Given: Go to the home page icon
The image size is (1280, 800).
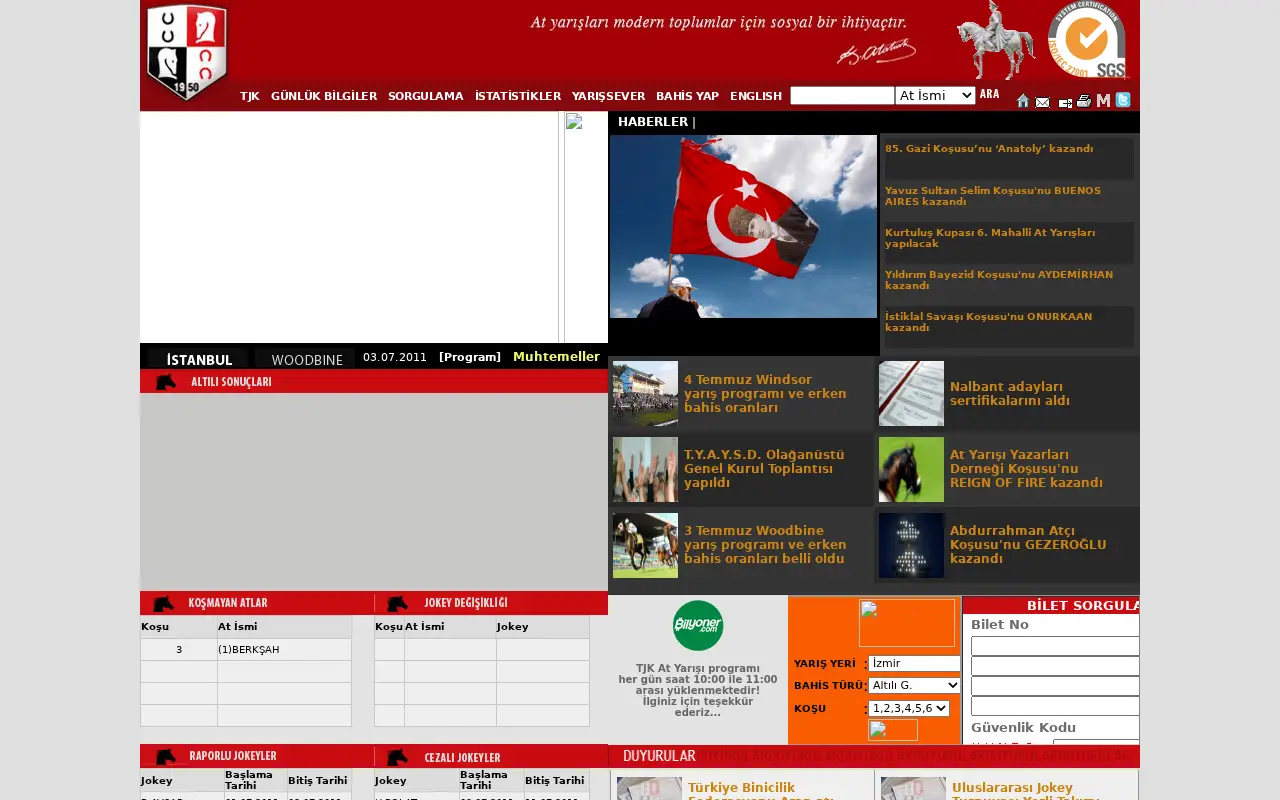Looking at the screenshot, I should pyautogui.click(x=1023, y=101).
